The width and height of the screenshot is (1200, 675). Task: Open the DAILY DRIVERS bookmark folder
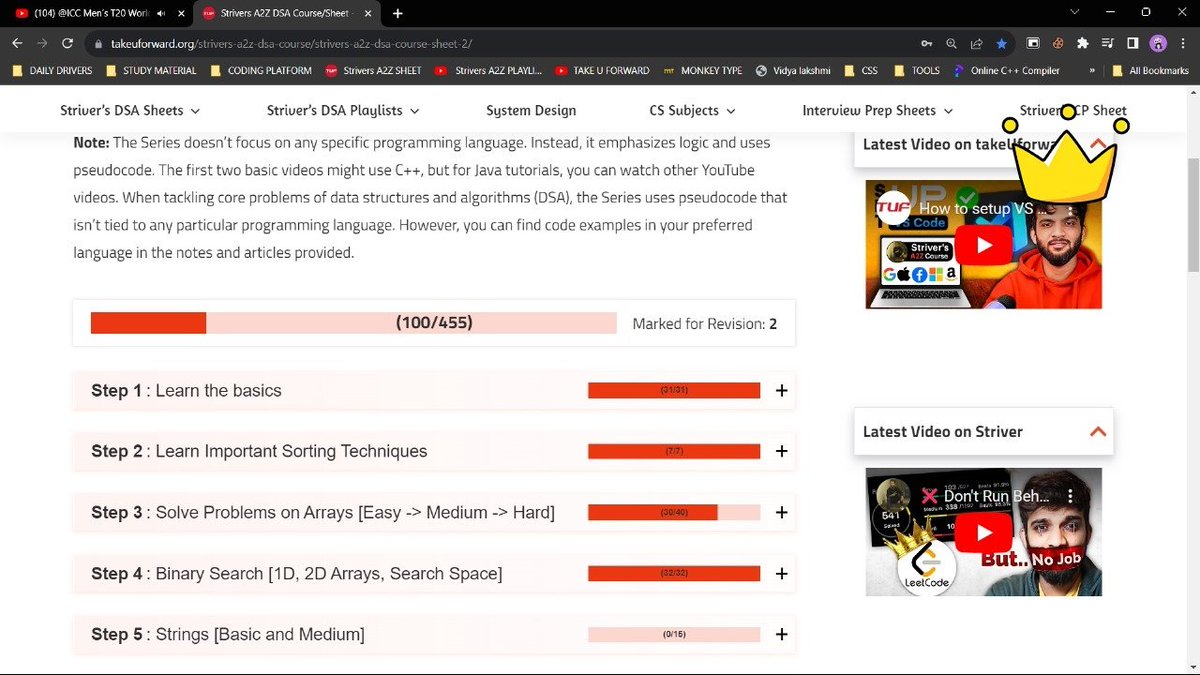click(x=53, y=71)
